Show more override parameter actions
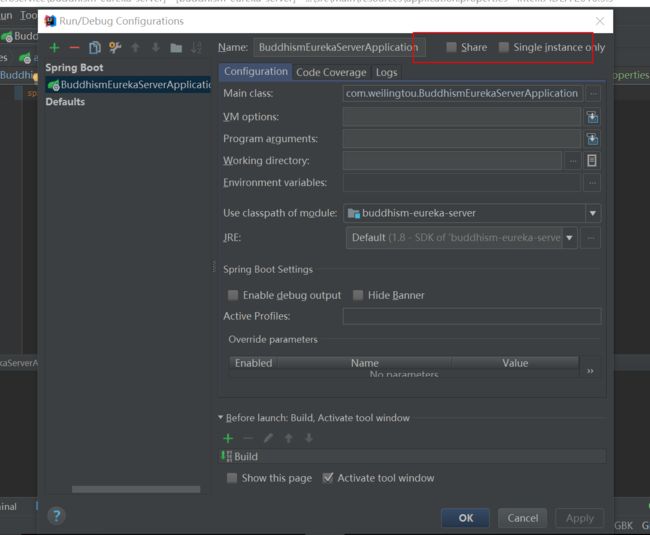The height and width of the screenshot is (535, 650). (590, 370)
